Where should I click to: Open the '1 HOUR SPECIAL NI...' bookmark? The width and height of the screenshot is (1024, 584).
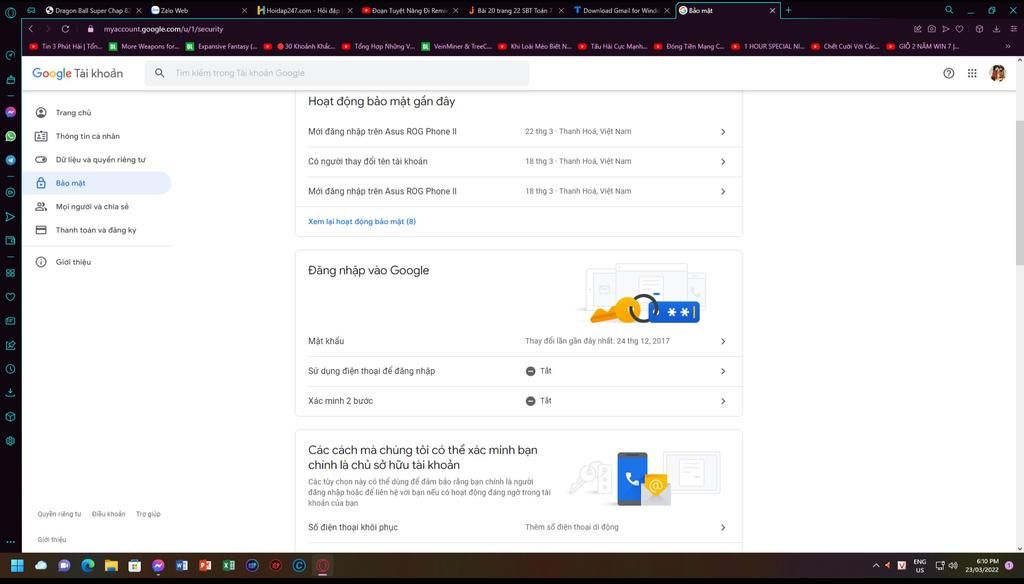(x=768, y=46)
